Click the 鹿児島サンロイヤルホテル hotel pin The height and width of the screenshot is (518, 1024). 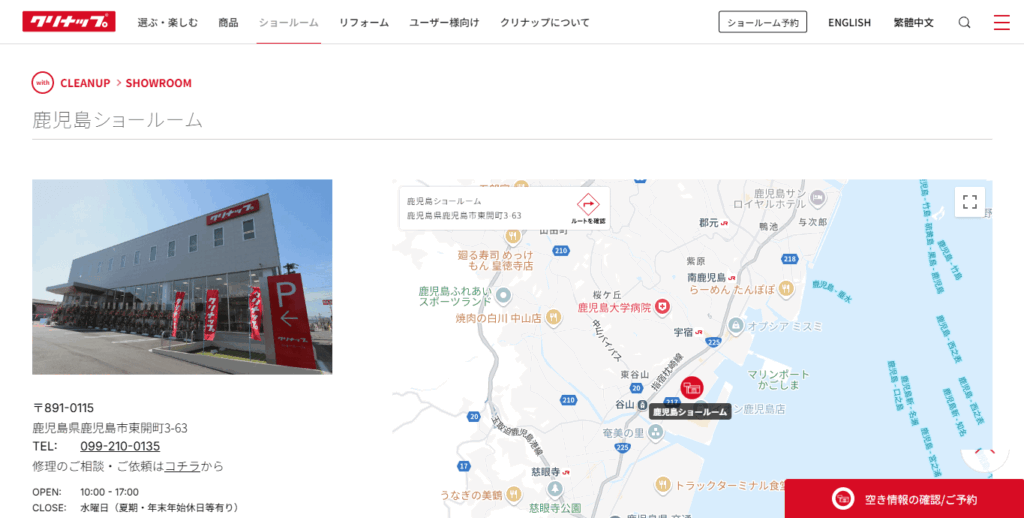[x=817, y=197]
